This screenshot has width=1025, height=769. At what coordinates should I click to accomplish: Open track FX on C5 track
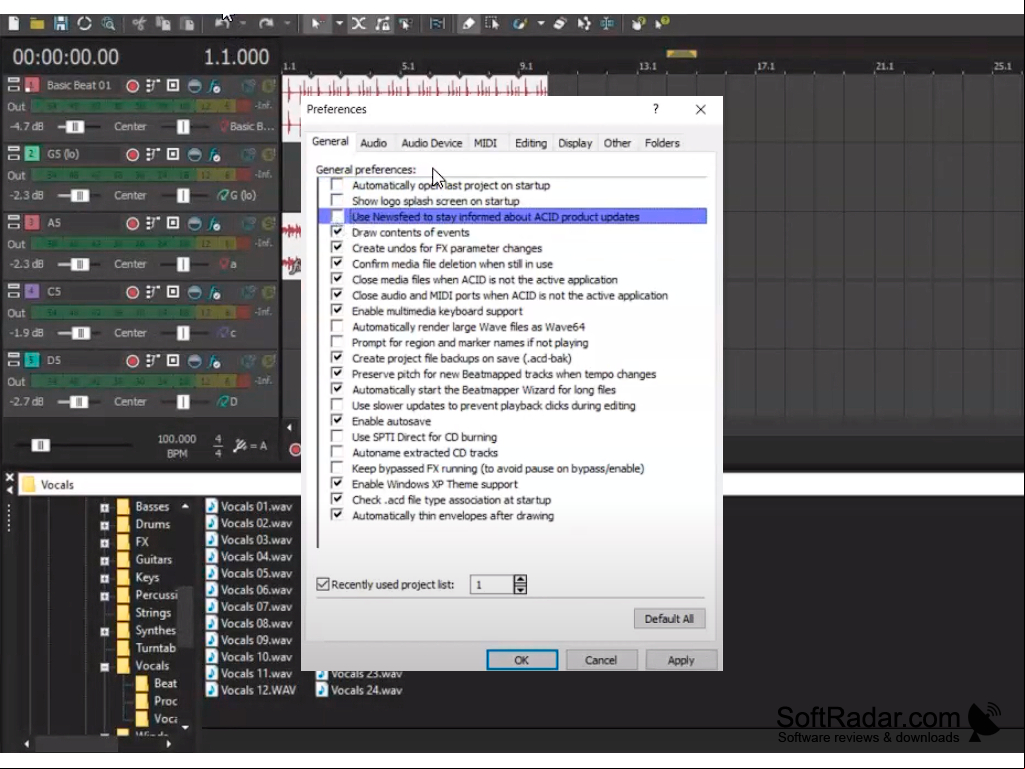[x=214, y=292]
